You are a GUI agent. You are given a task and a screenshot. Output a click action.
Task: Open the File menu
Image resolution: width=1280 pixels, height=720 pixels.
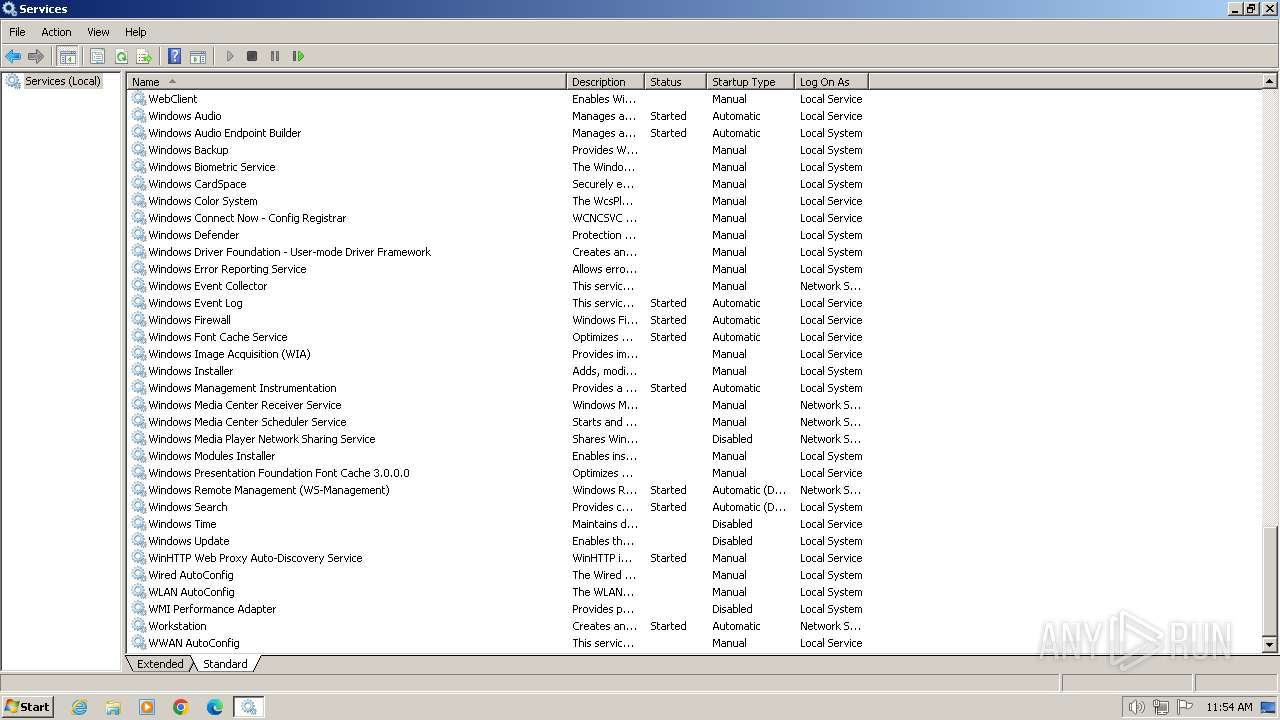click(17, 32)
